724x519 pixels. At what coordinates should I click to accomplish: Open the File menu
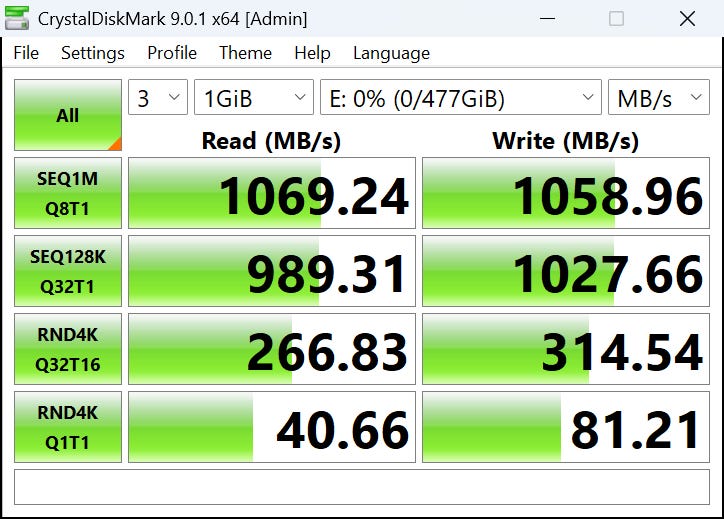pos(26,53)
